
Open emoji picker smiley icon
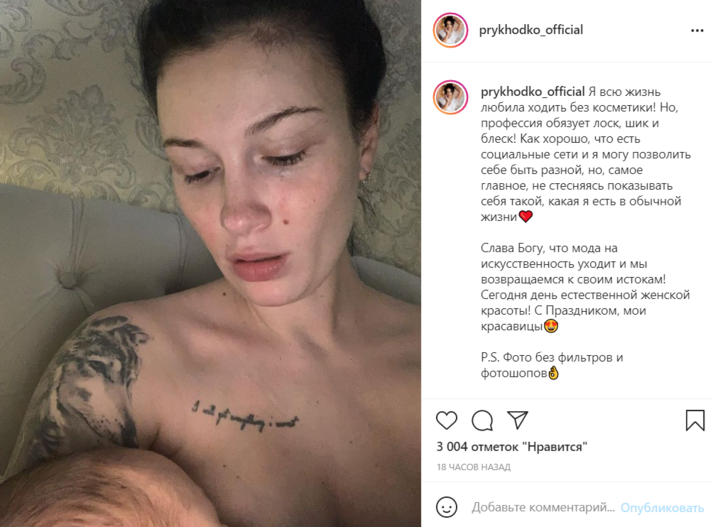[447, 507]
